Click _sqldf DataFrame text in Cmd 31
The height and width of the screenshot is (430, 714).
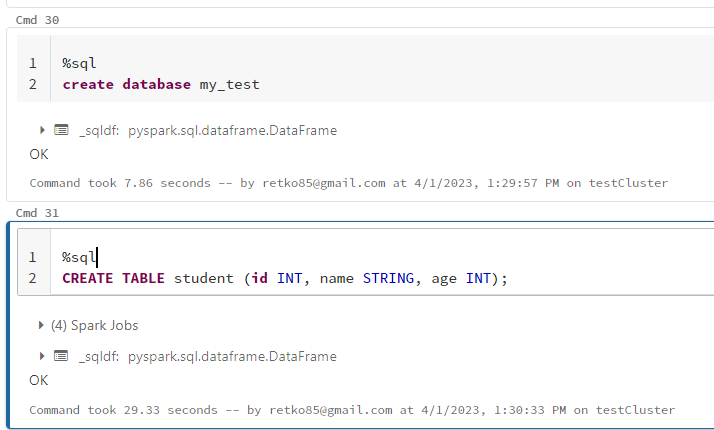click(x=208, y=356)
